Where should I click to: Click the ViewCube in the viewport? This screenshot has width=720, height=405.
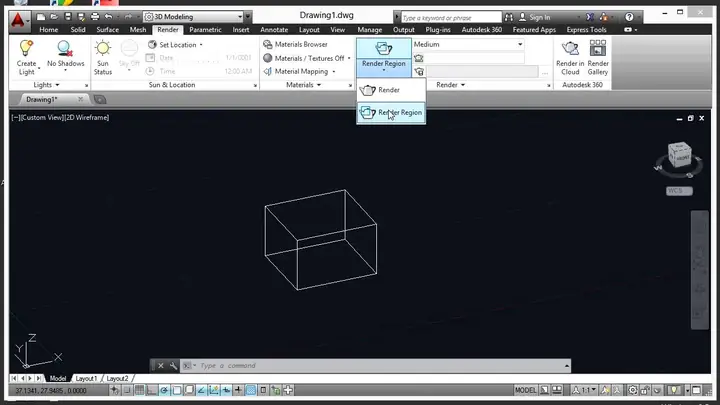tap(679, 155)
